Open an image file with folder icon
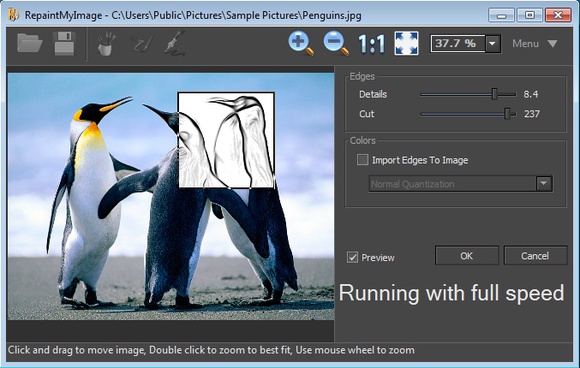The image size is (580, 368). pos(30,44)
